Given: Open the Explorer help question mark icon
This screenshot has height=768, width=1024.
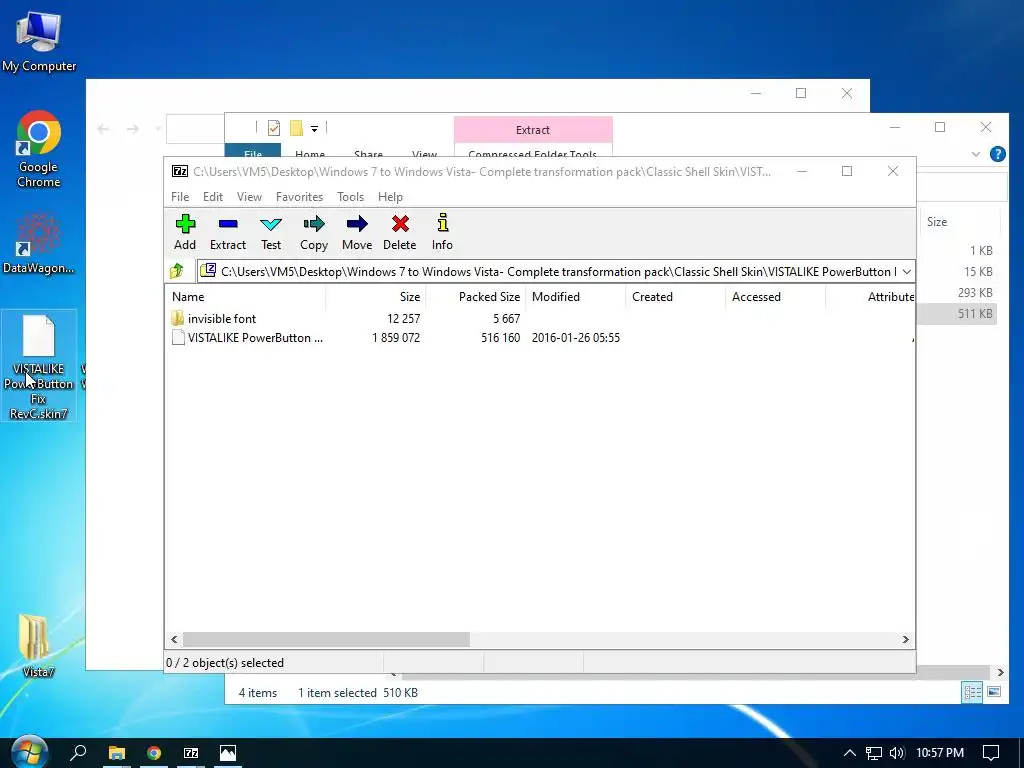Looking at the screenshot, I should [x=997, y=154].
